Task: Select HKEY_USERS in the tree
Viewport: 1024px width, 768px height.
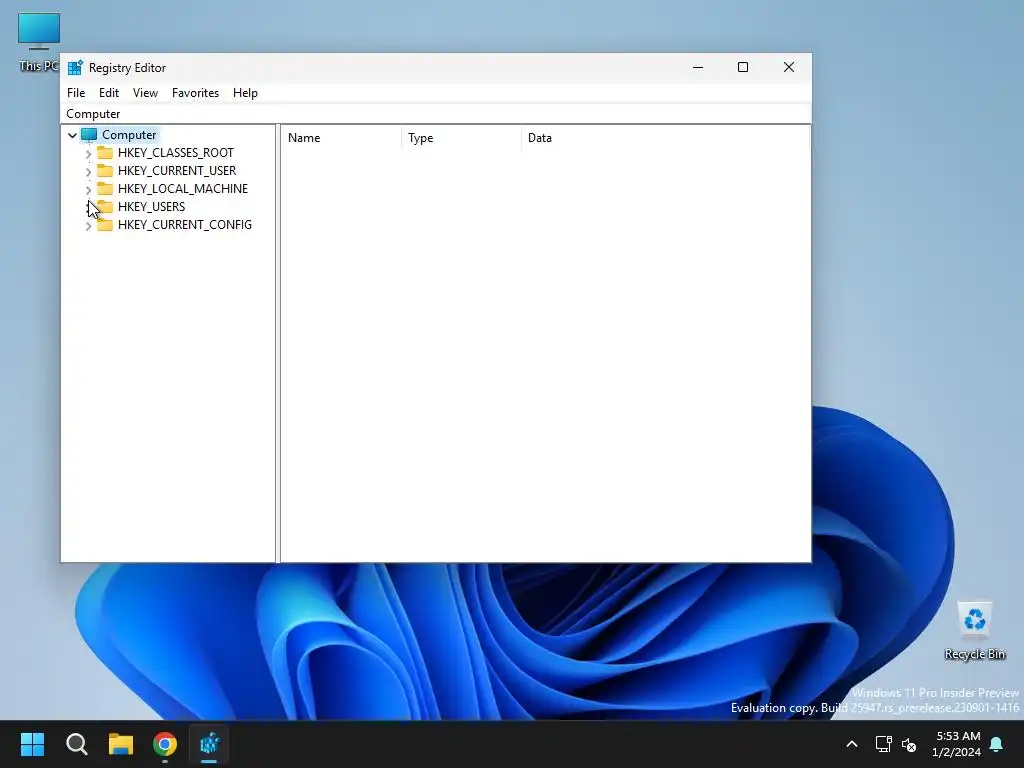Action: tap(152, 206)
